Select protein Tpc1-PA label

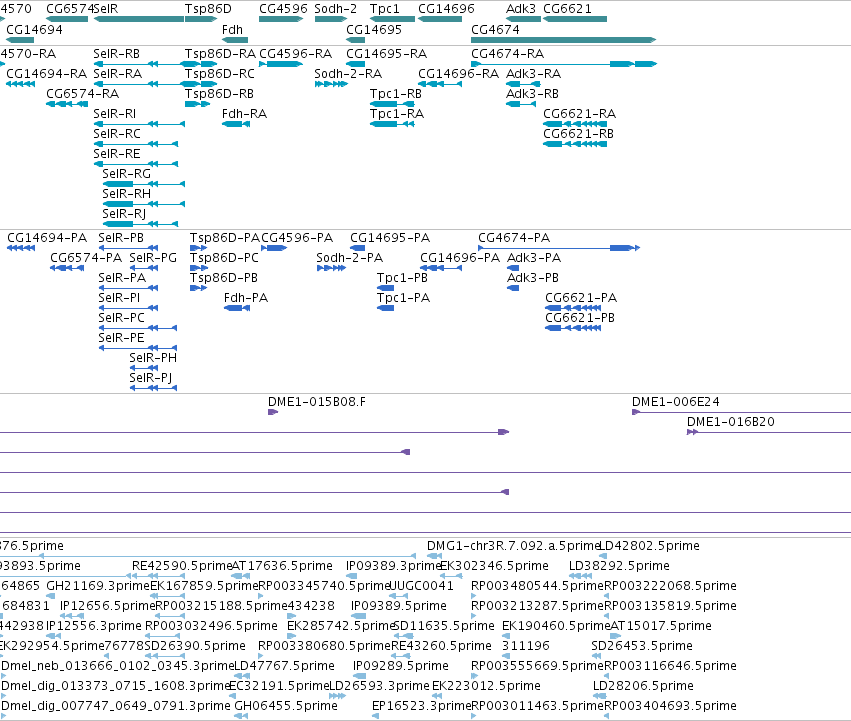(x=403, y=298)
